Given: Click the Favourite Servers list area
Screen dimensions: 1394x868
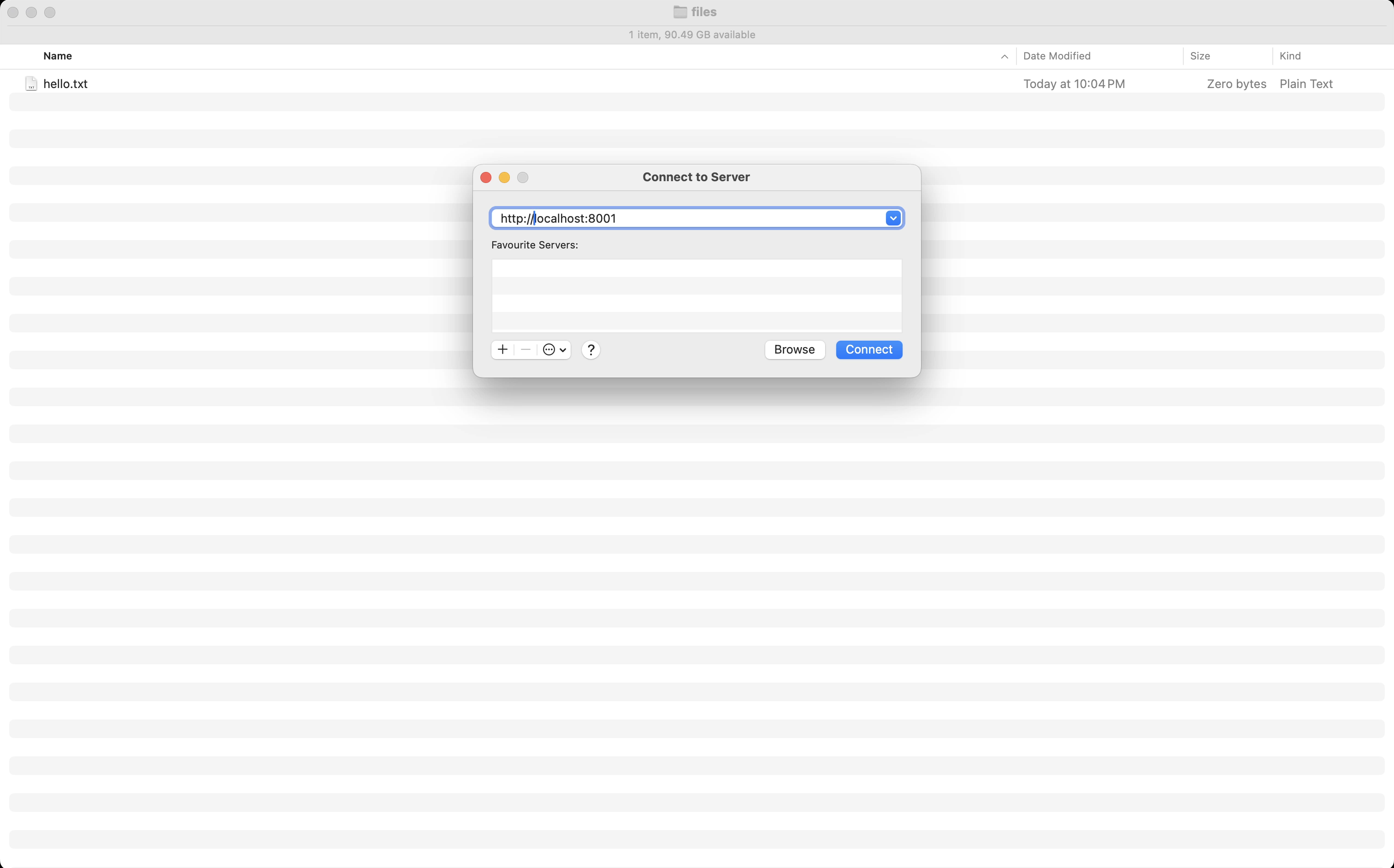Looking at the screenshot, I should (x=697, y=295).
